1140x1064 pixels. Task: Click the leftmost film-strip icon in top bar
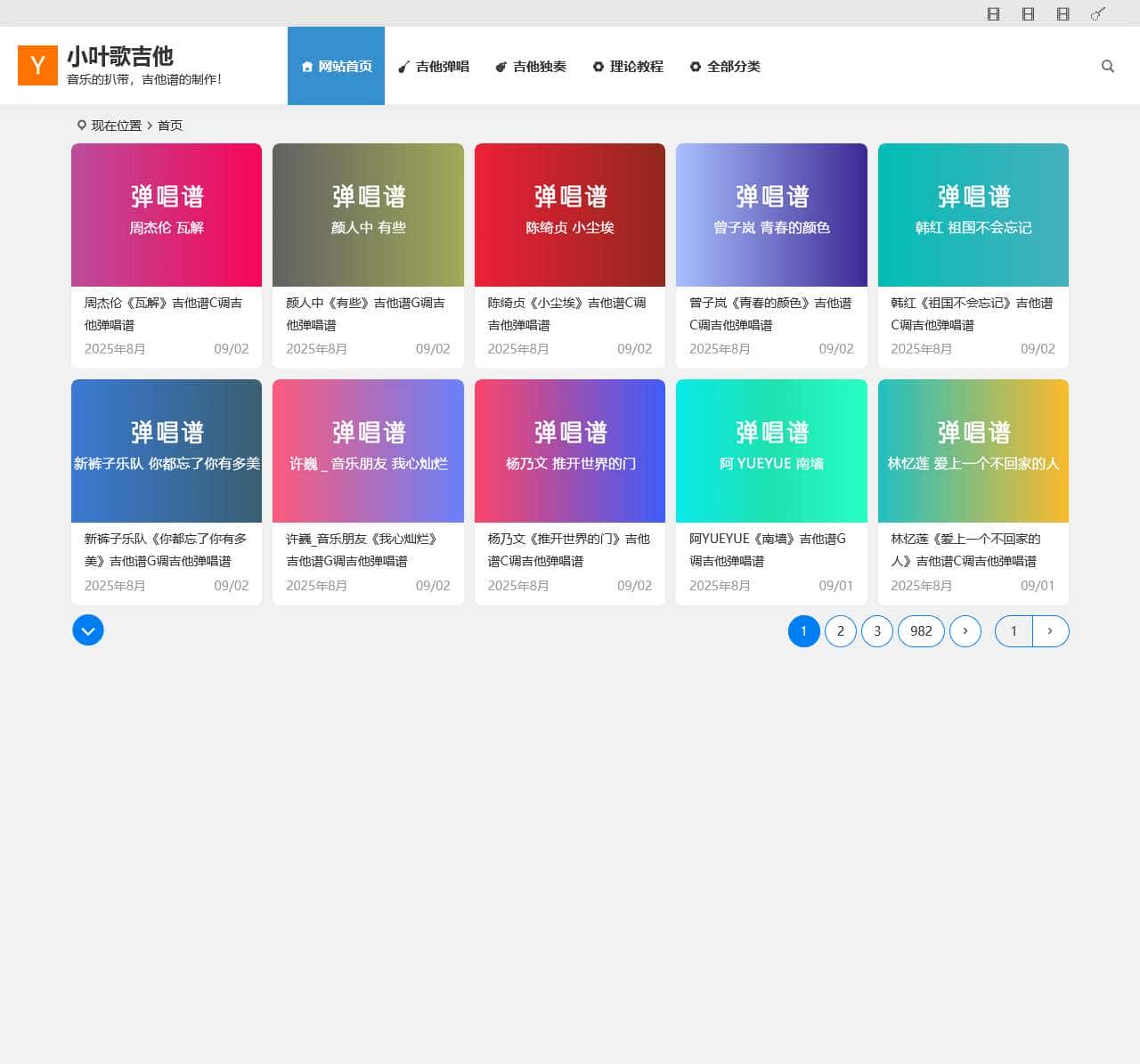(x=994, y=14)
